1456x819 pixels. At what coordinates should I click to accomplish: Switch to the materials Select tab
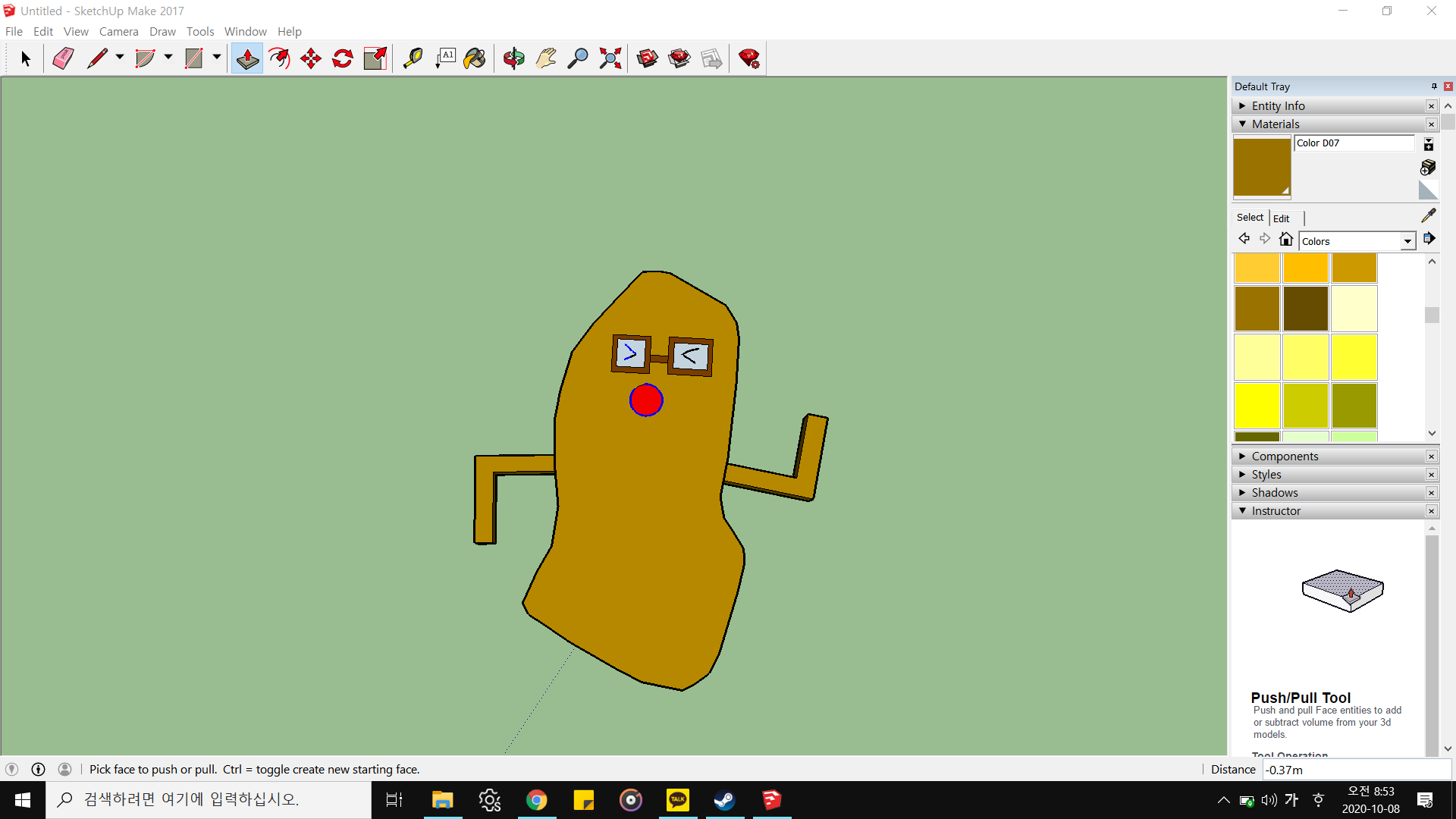[x=1250, y=217]
